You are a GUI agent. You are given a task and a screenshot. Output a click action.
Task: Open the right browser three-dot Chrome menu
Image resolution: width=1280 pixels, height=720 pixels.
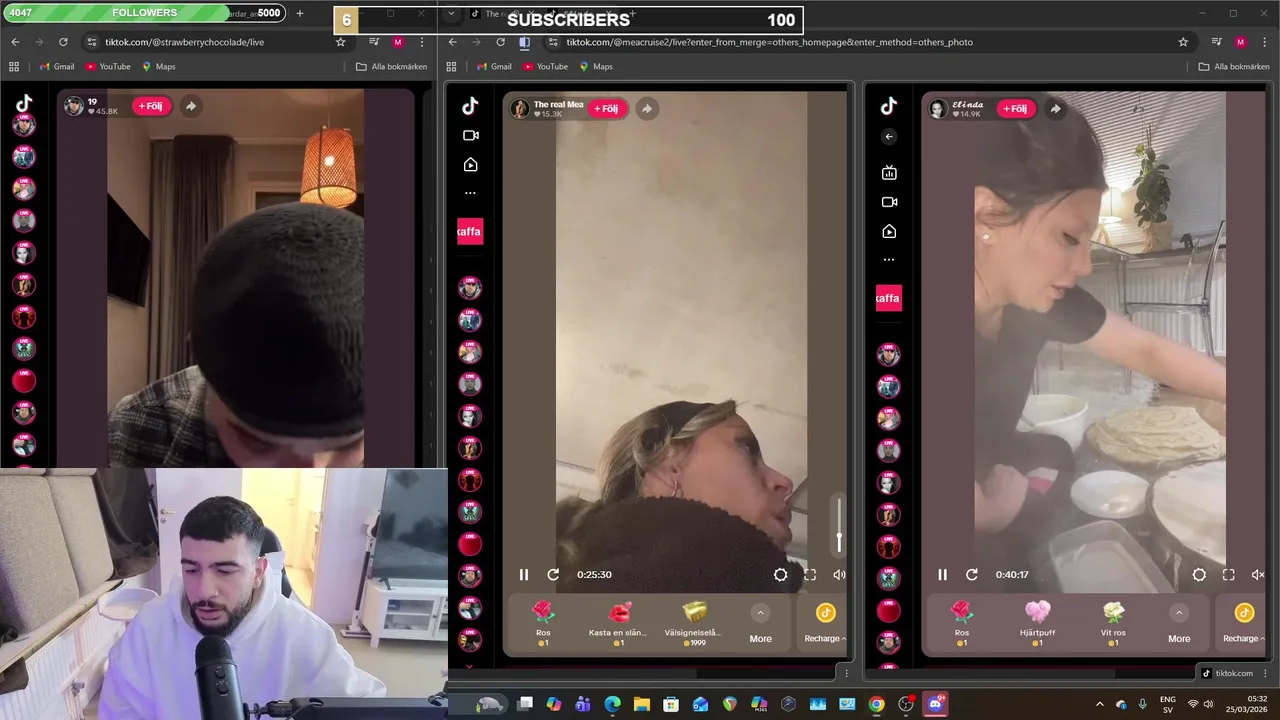tap(1265, 42)
